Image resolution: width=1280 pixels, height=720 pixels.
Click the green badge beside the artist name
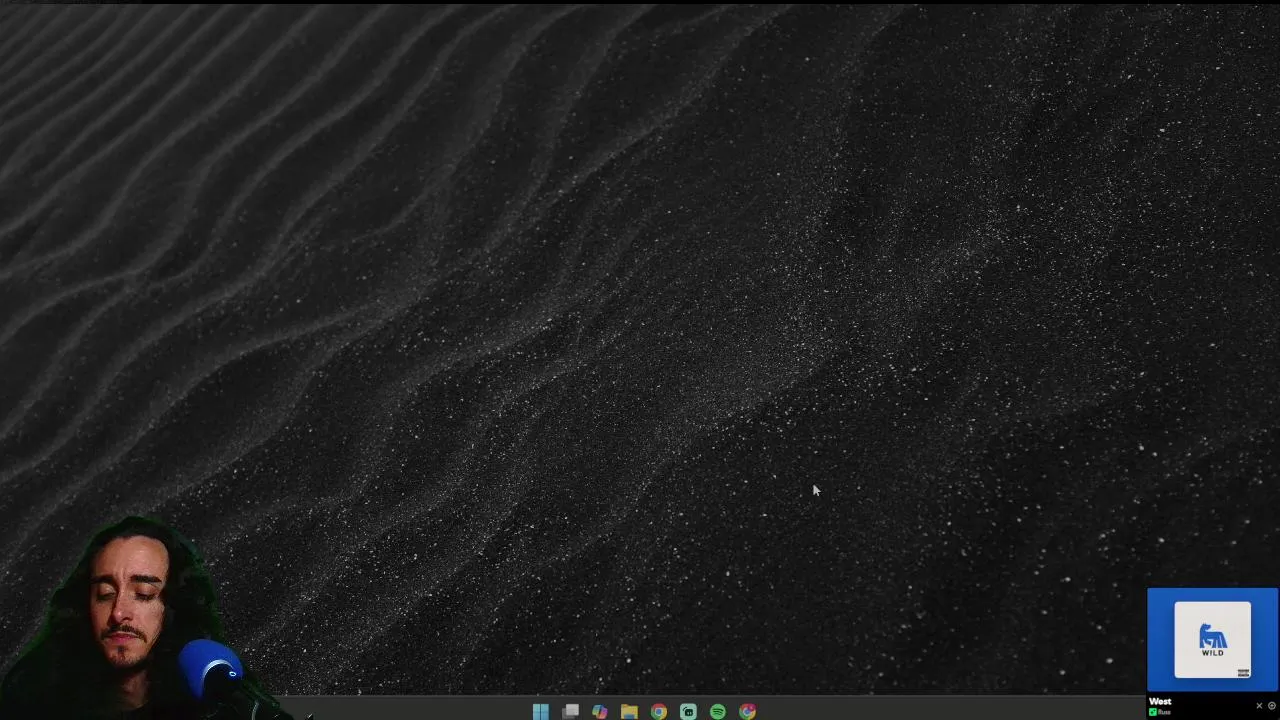[x=1153, y=712]
